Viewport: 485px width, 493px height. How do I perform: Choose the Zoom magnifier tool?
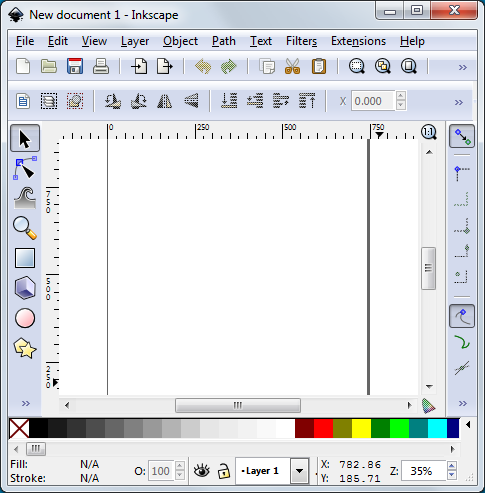pos(25,228)
